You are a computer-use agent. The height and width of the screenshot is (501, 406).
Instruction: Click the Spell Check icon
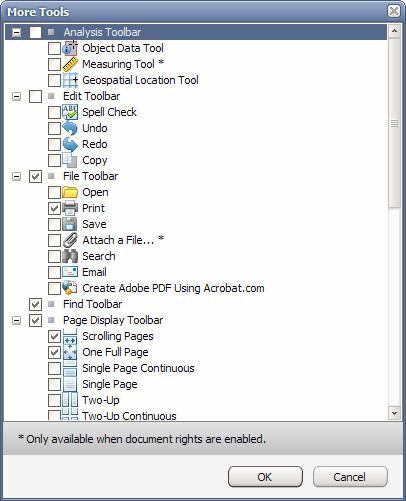click(70, 112)
